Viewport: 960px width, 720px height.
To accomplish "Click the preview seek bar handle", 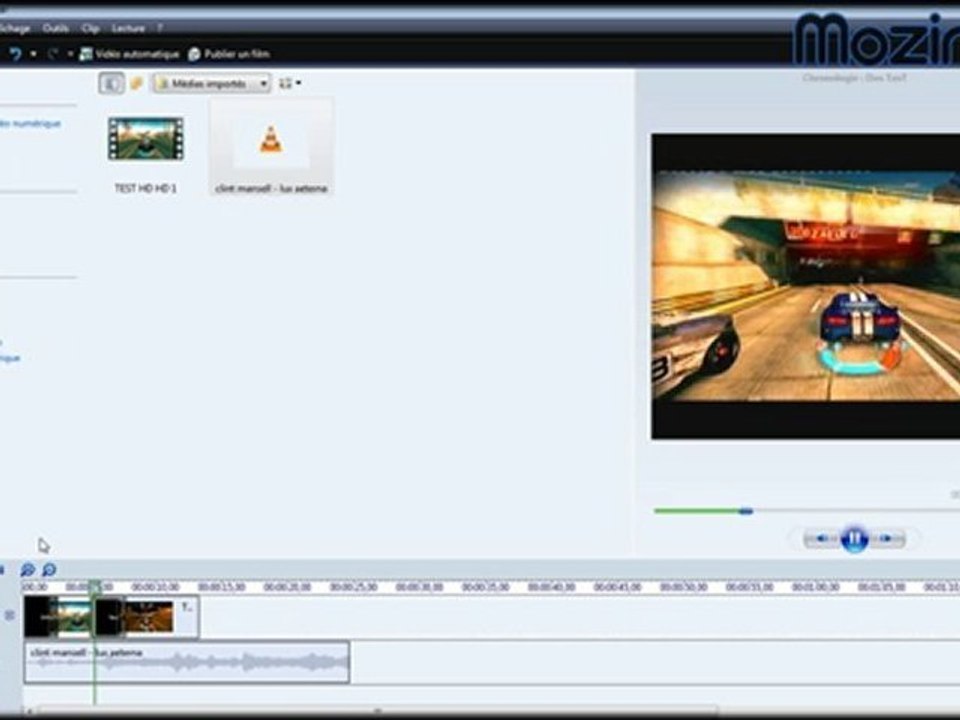I will tap(745, 511).
